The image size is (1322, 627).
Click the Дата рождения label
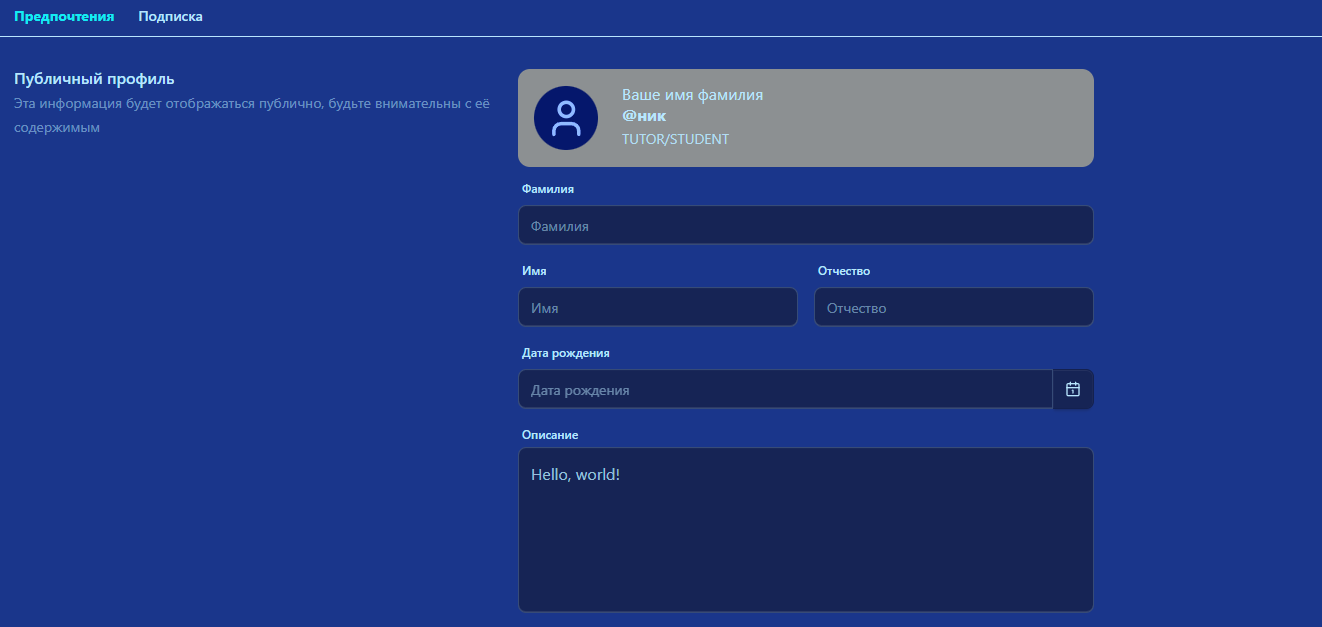click(x=566, y=353)
